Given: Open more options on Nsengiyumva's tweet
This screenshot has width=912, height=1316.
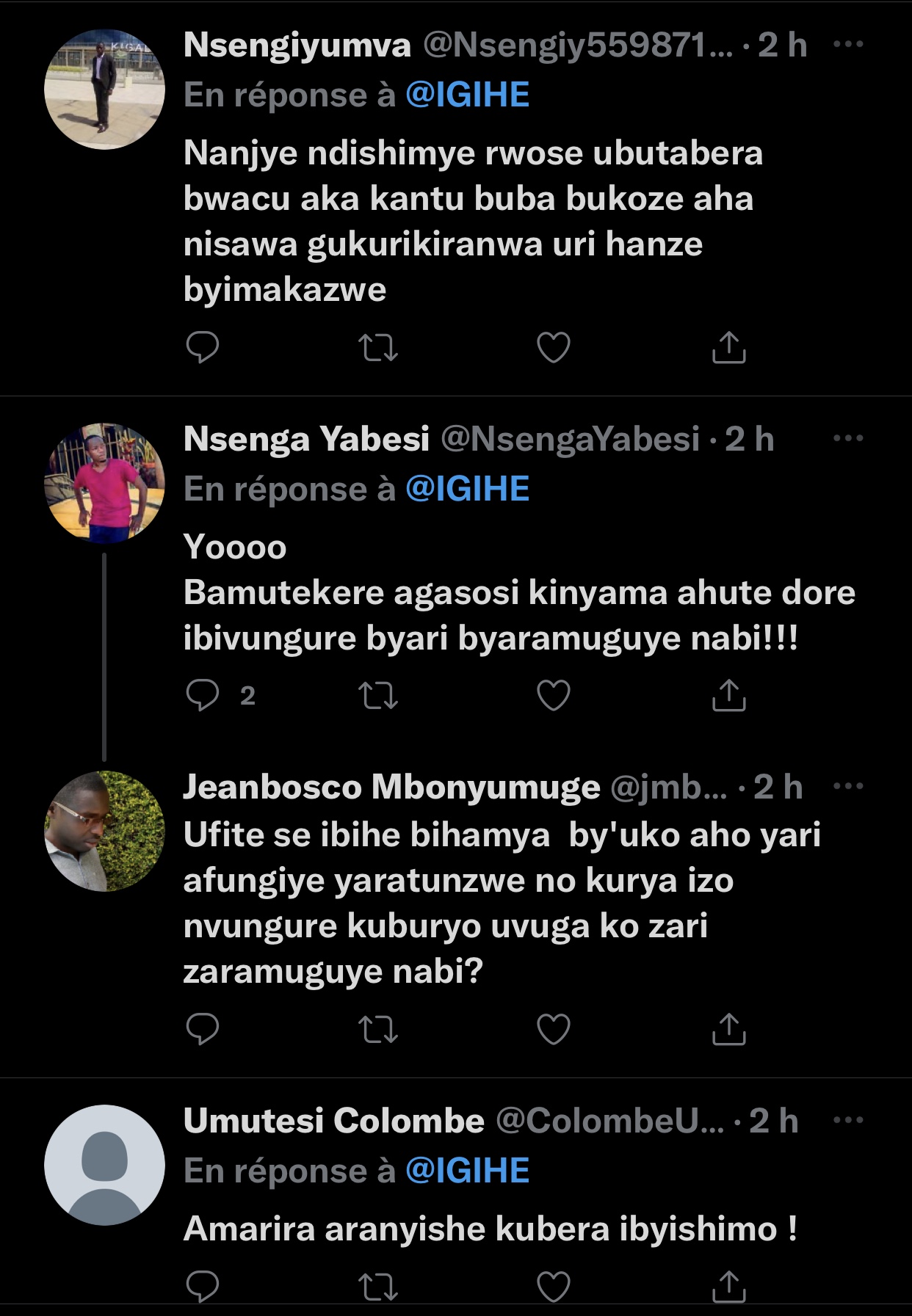Looking at the screenshot, I should (848, 45).
